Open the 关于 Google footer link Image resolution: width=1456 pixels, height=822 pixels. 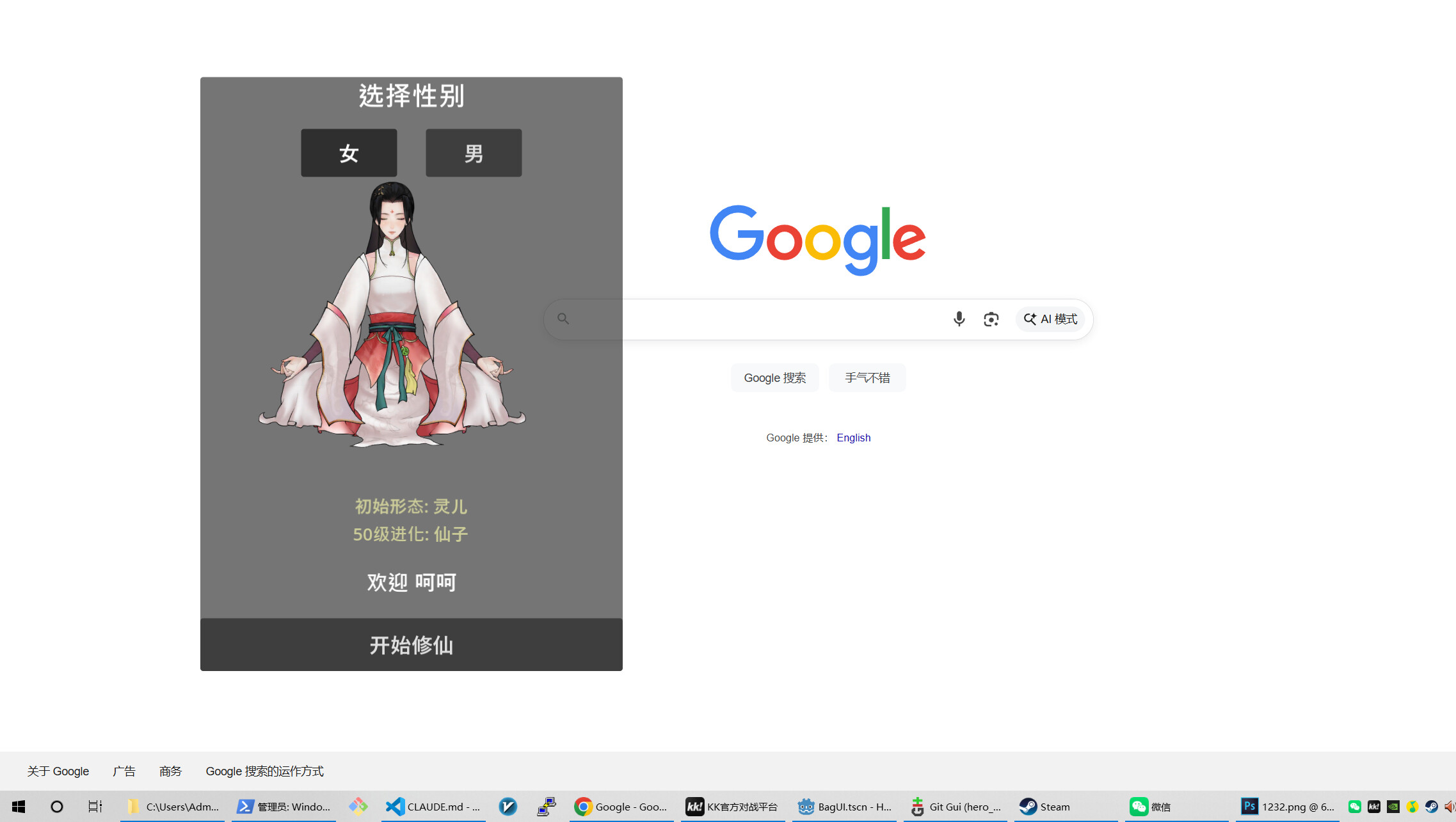point(58,771)
